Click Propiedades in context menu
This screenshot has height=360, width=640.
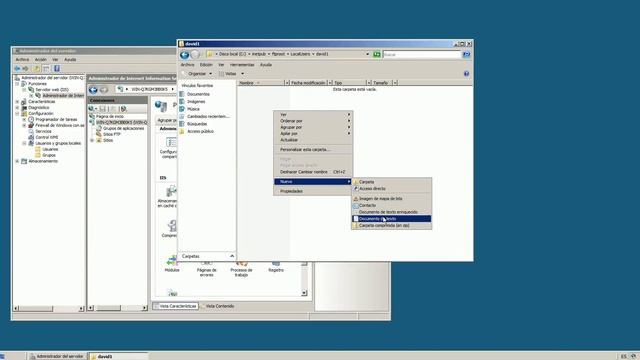point(313,191)
